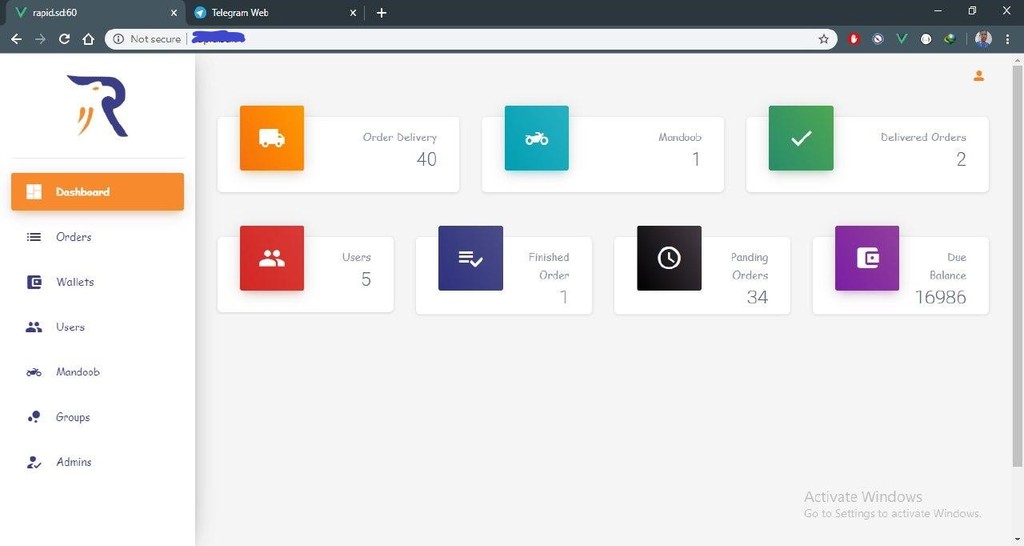Close the rapid.sd:60 tab

click(174, 12)
